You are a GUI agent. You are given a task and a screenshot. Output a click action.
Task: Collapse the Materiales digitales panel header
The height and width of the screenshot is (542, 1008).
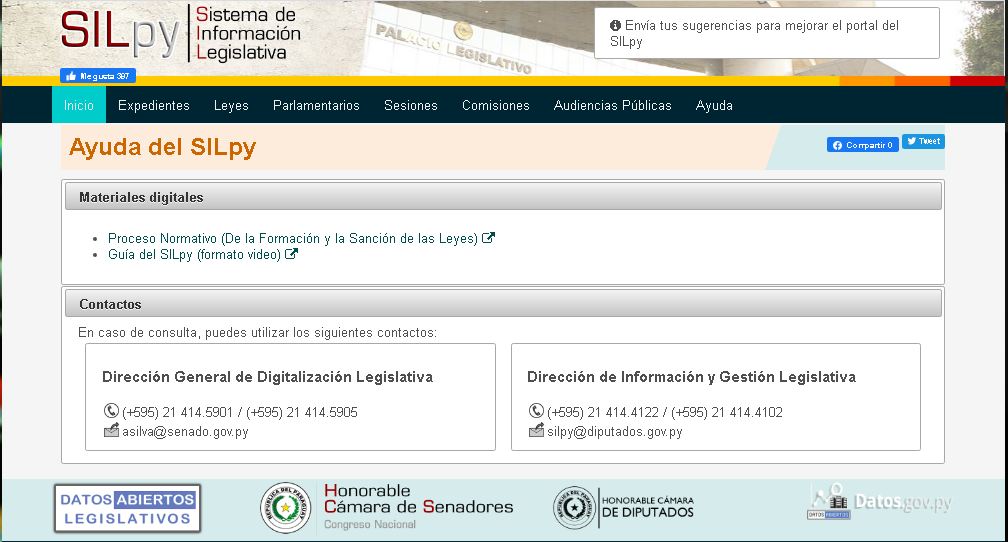coord(503,197)
